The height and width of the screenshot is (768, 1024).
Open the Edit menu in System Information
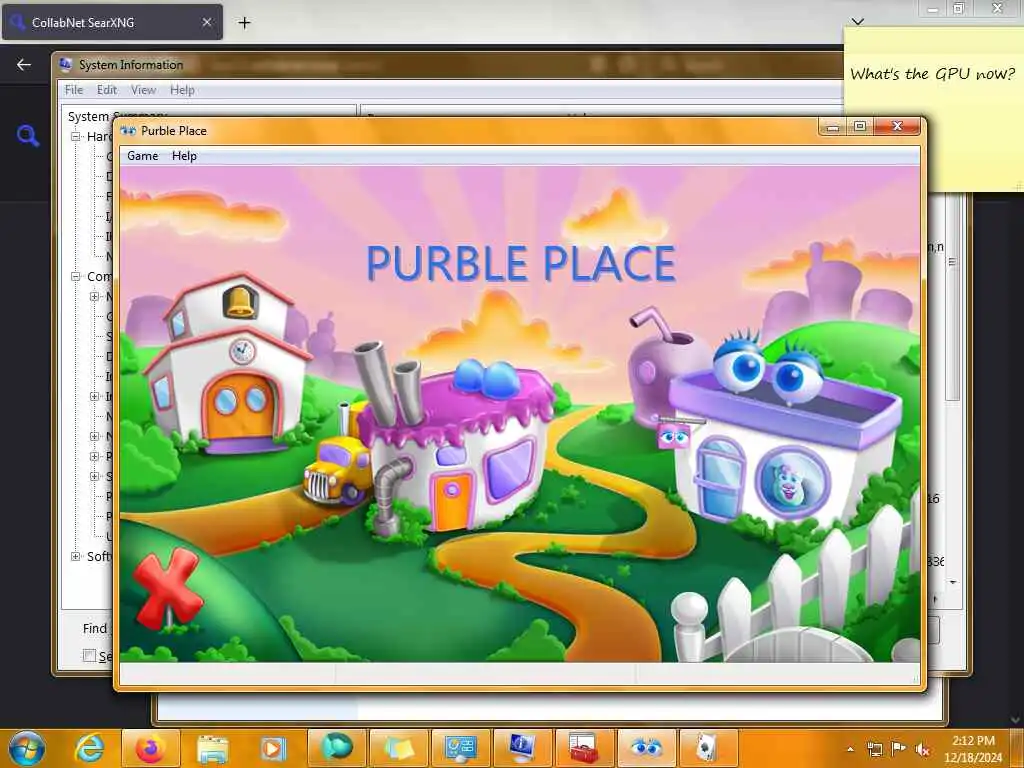pos(106,90)
